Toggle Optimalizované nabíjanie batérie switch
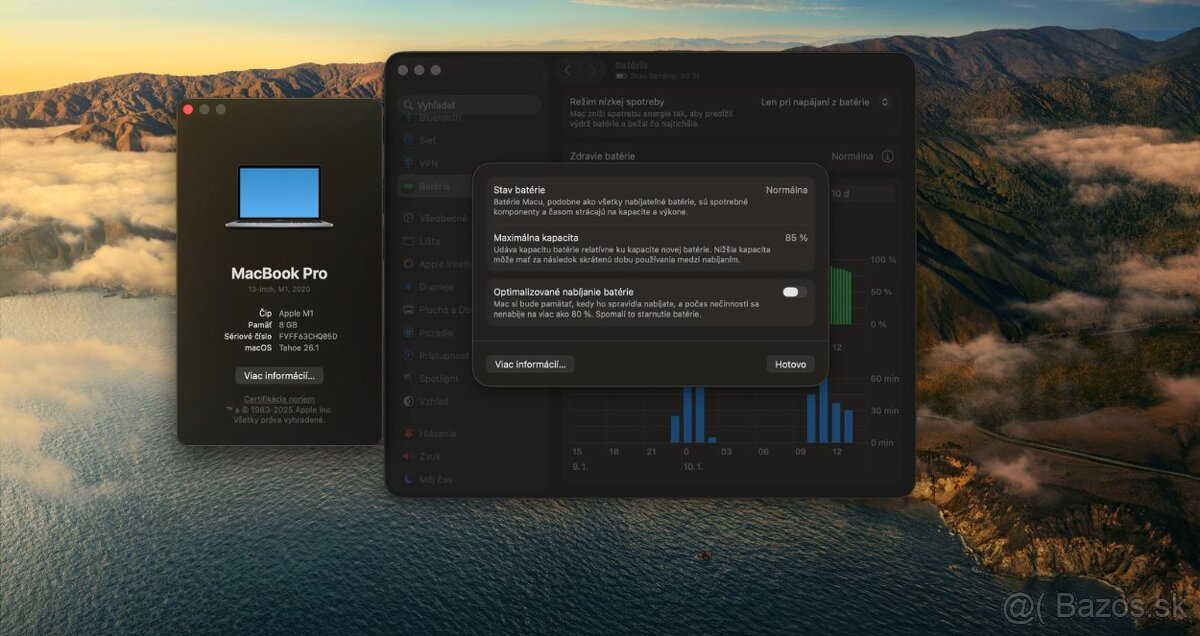Viewport: 1200px width, 636px height. click(x=794, y=292)
